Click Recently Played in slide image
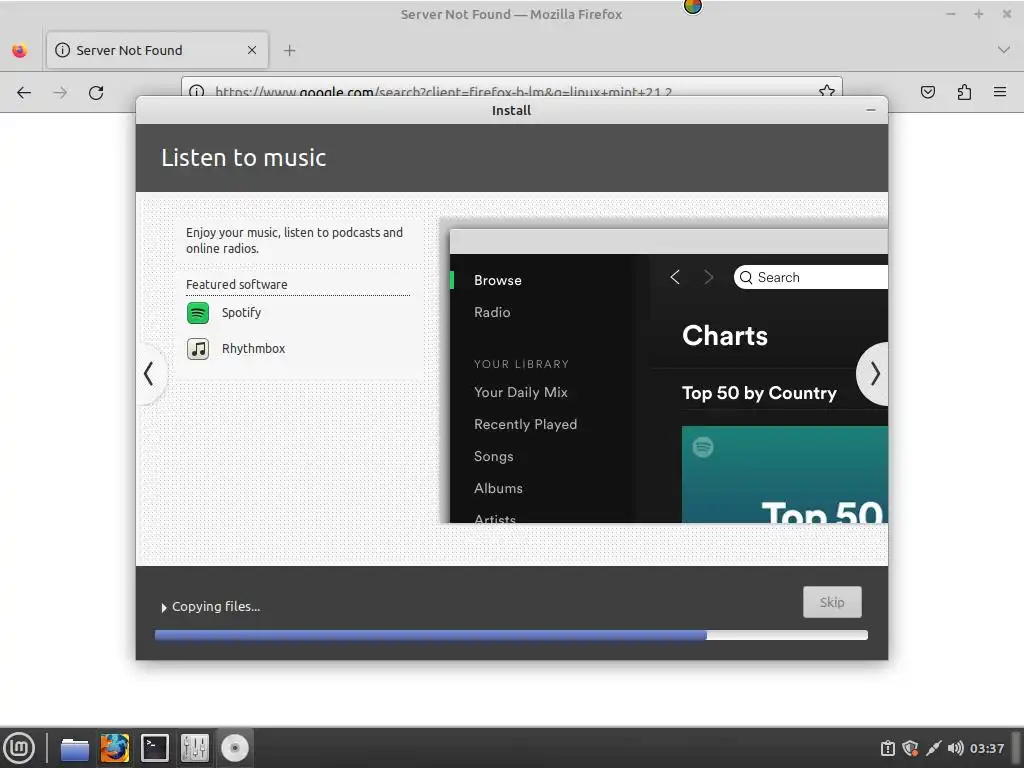Viewport: 1024px width, 768px height. click(x=525, y=424)
